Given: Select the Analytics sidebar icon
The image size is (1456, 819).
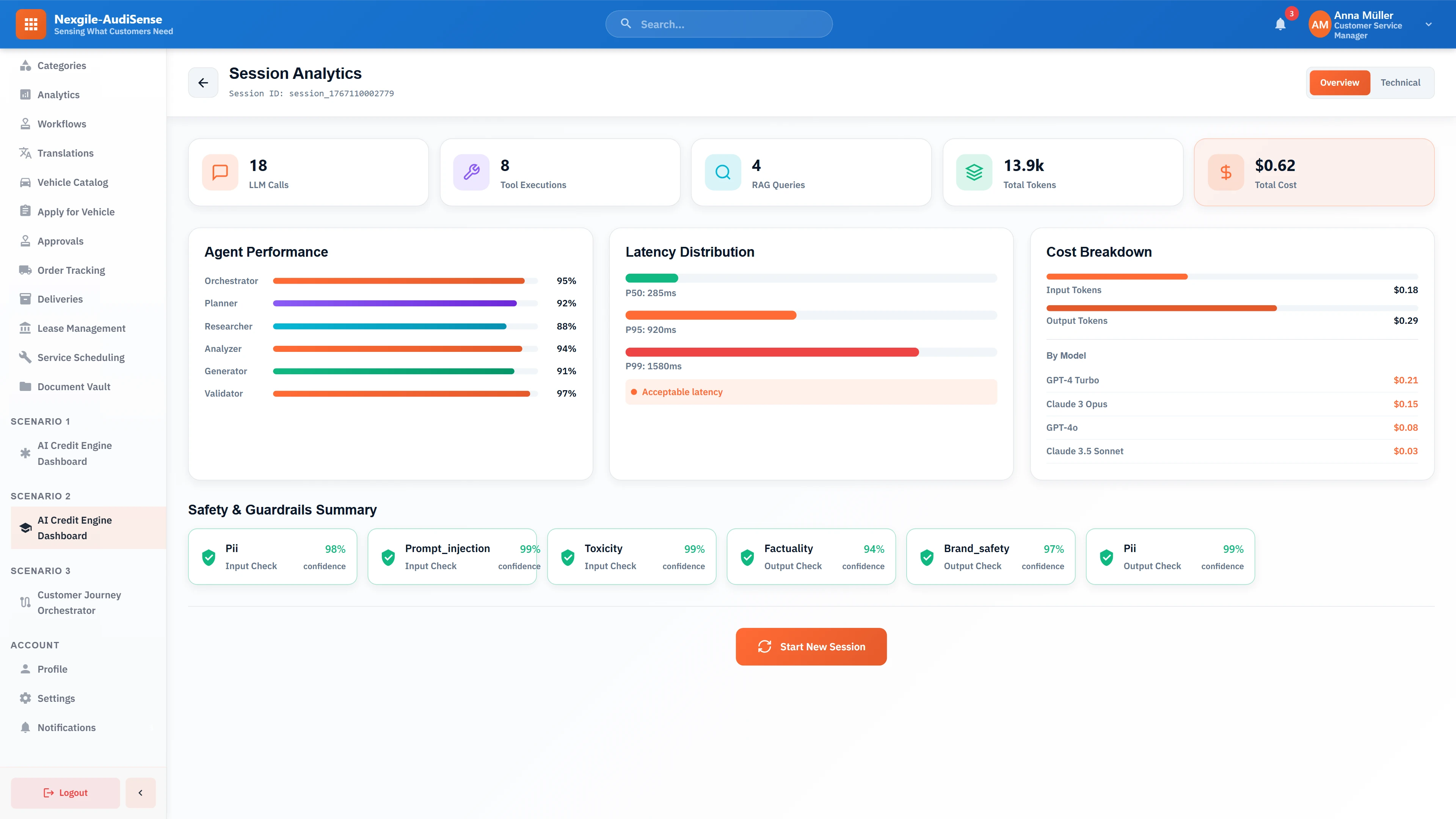Looking at the screenshot, I should pyautogui.click(x=25, y=94).
